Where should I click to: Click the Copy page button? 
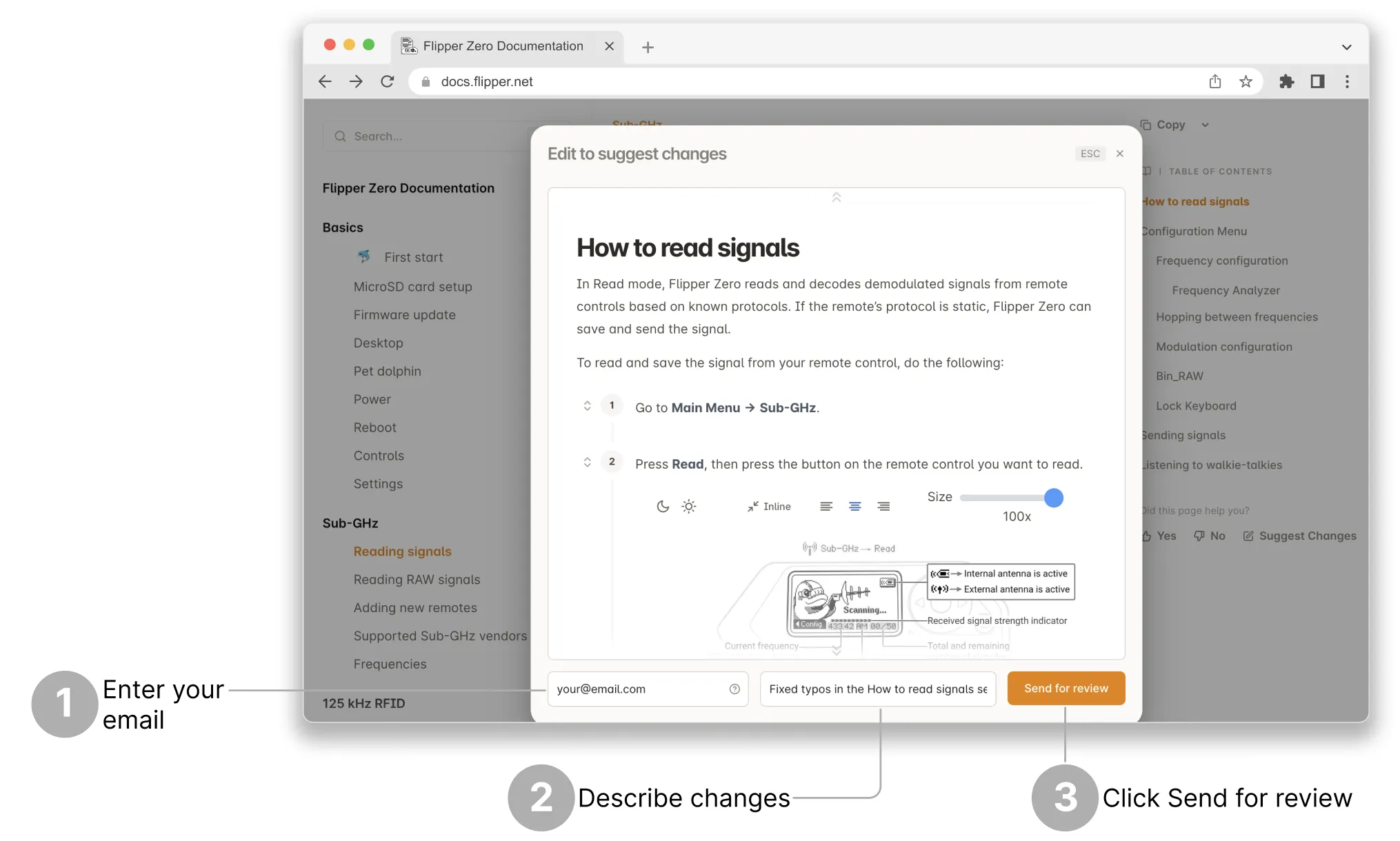pos(1163,125)
